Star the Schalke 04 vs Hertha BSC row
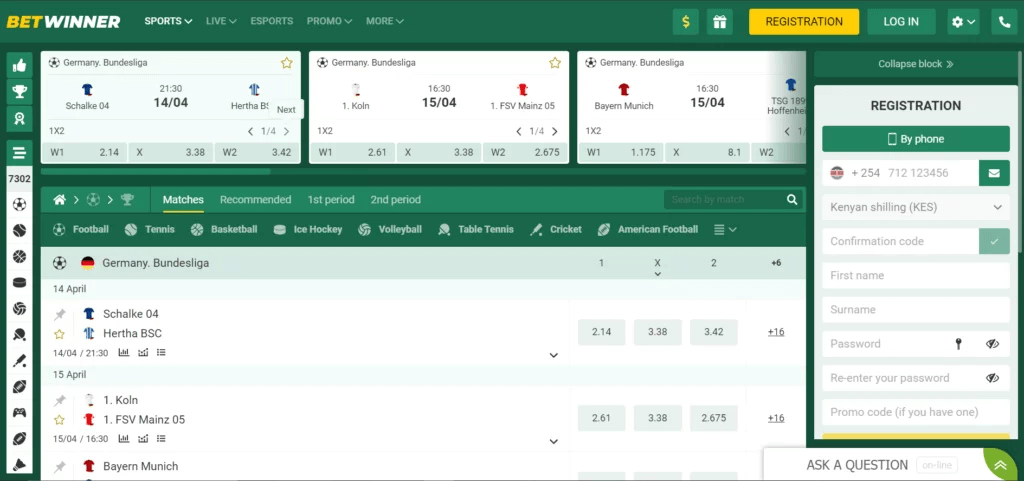Screen dimensions: 1024x481 [x=59, y=334]
